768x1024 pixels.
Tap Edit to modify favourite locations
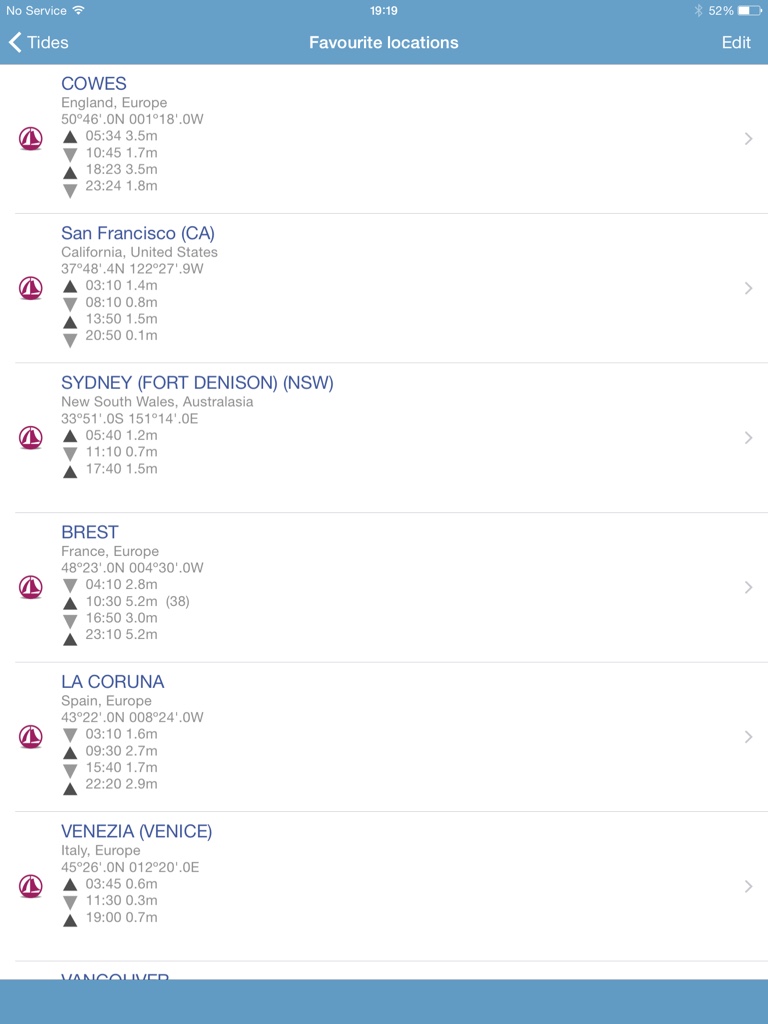736,42
